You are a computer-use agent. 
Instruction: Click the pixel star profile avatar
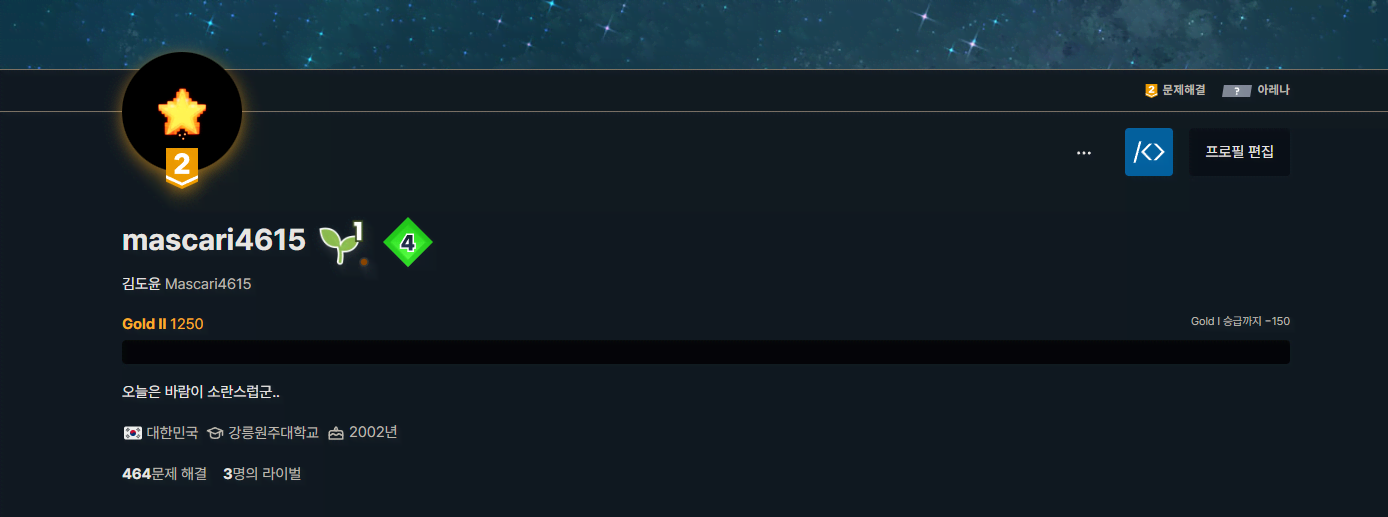(x=182, y=112)
